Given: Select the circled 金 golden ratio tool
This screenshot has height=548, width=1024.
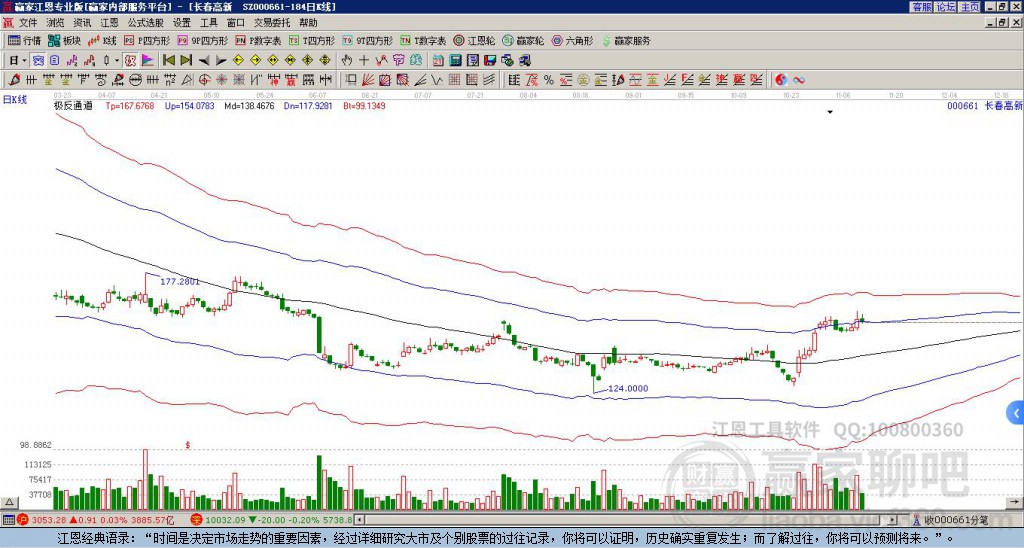Looking at the screenshot, I should coord(583,80).
